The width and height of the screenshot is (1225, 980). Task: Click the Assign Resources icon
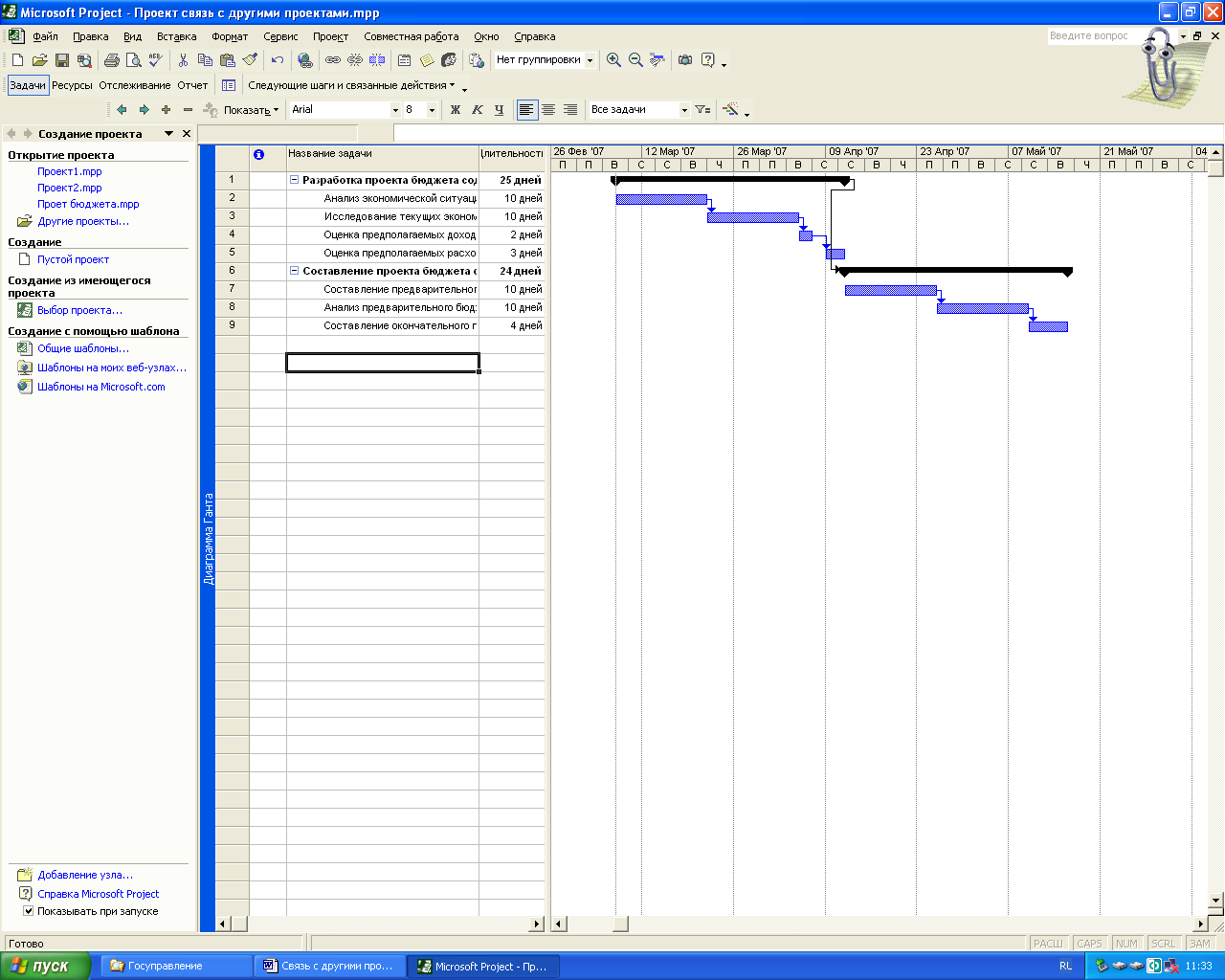(449, 60)
